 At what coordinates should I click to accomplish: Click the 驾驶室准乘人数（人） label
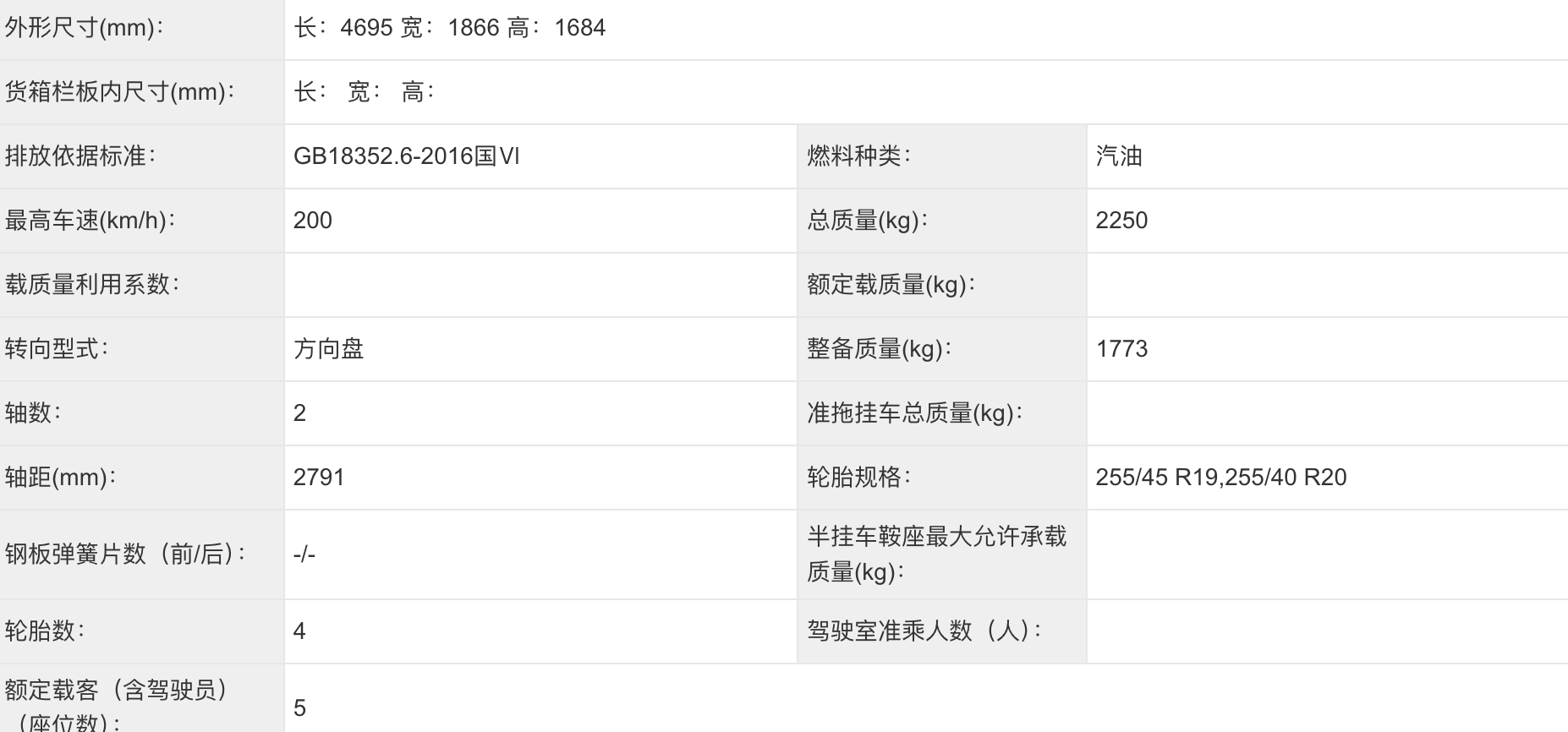point(924,631)
